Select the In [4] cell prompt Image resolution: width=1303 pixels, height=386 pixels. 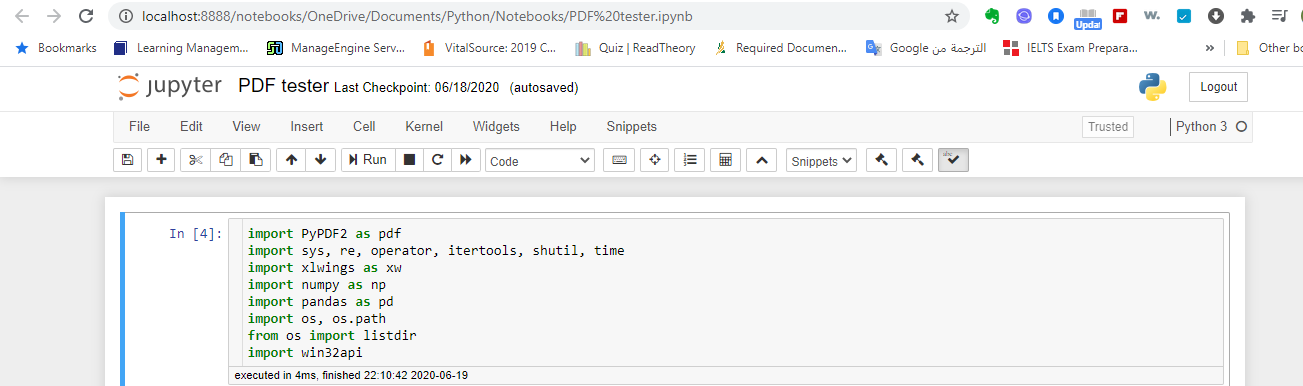click(195, 234)
